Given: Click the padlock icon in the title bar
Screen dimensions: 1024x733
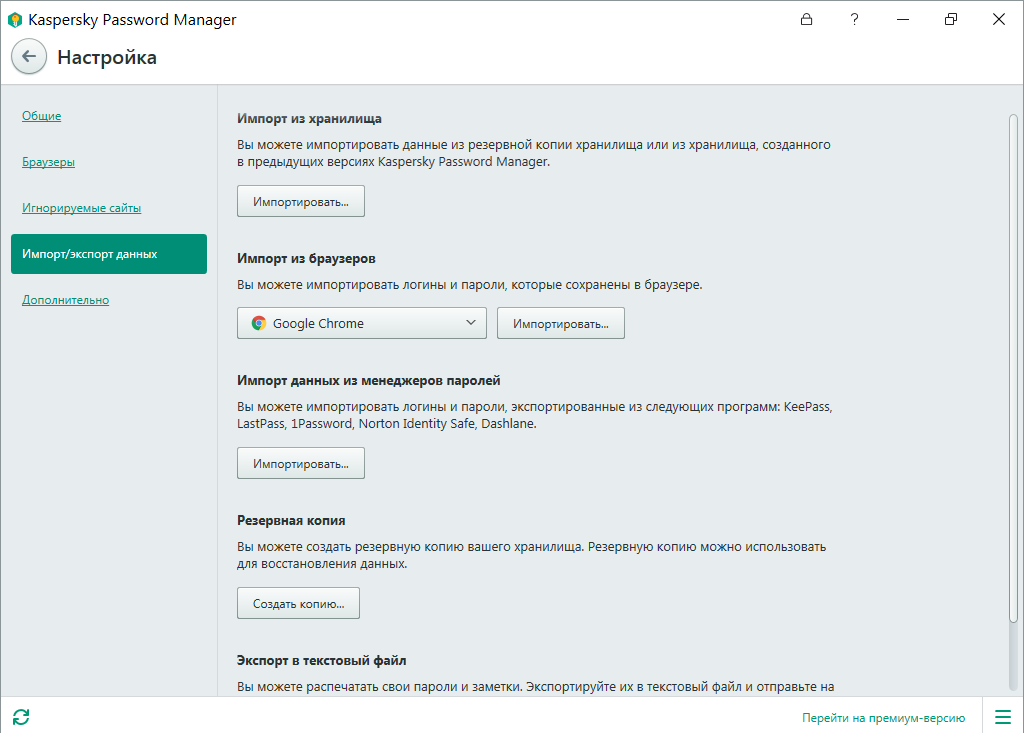Looking at the screenshot, I should point(806,19).
